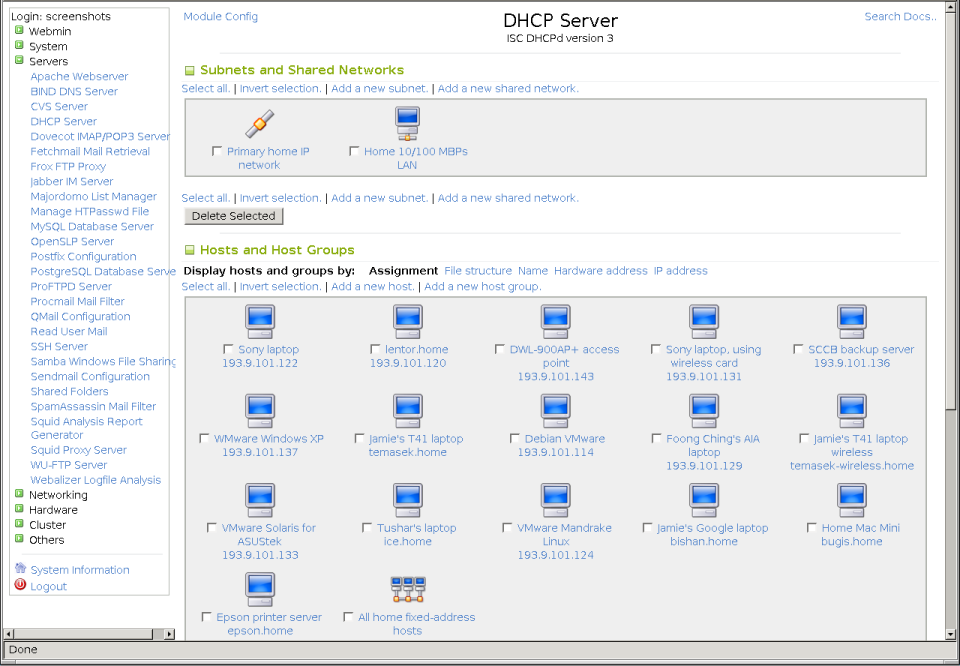Screen dimensions: 960x666
Task: Sort hosts by Hardware address
Action: pyautogui.click(x=601, y=270)
